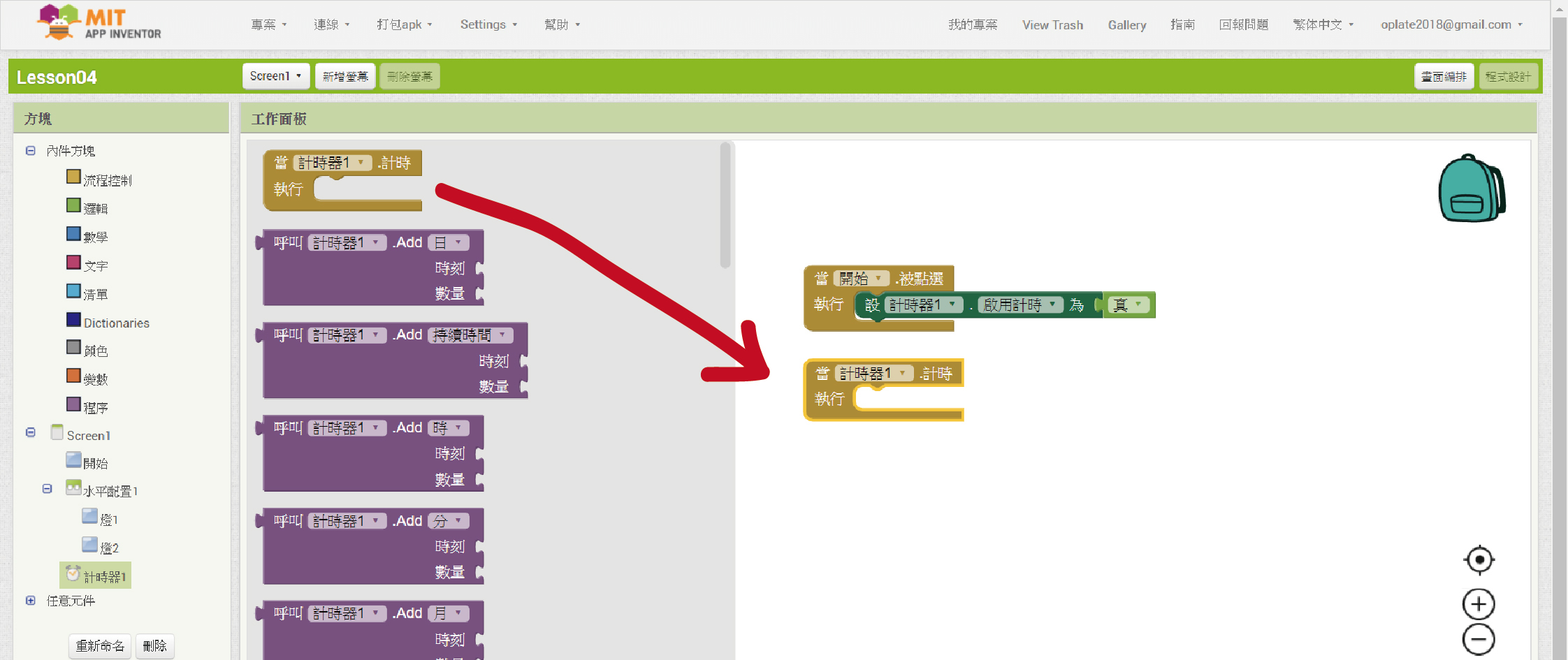Select the 數學 blue swatch
The width and height of the screenshot is (1568, 660).
[x=73, y=234]
